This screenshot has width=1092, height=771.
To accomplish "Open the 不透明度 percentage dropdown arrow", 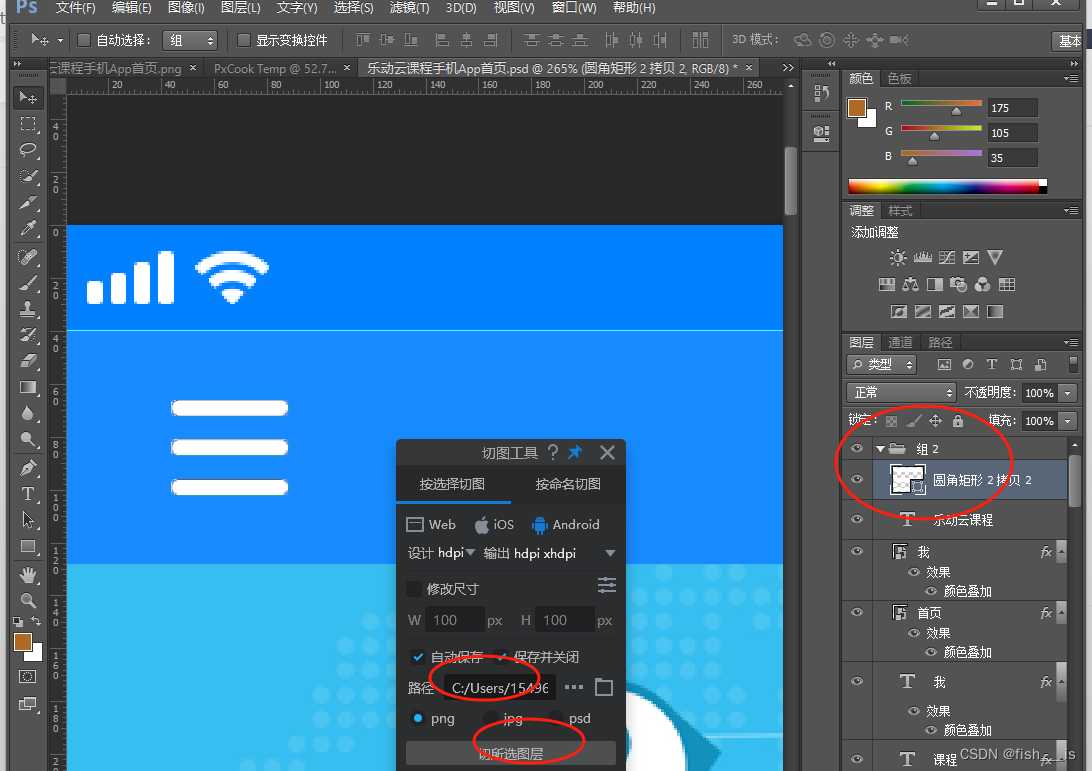I will point(1068,393).
